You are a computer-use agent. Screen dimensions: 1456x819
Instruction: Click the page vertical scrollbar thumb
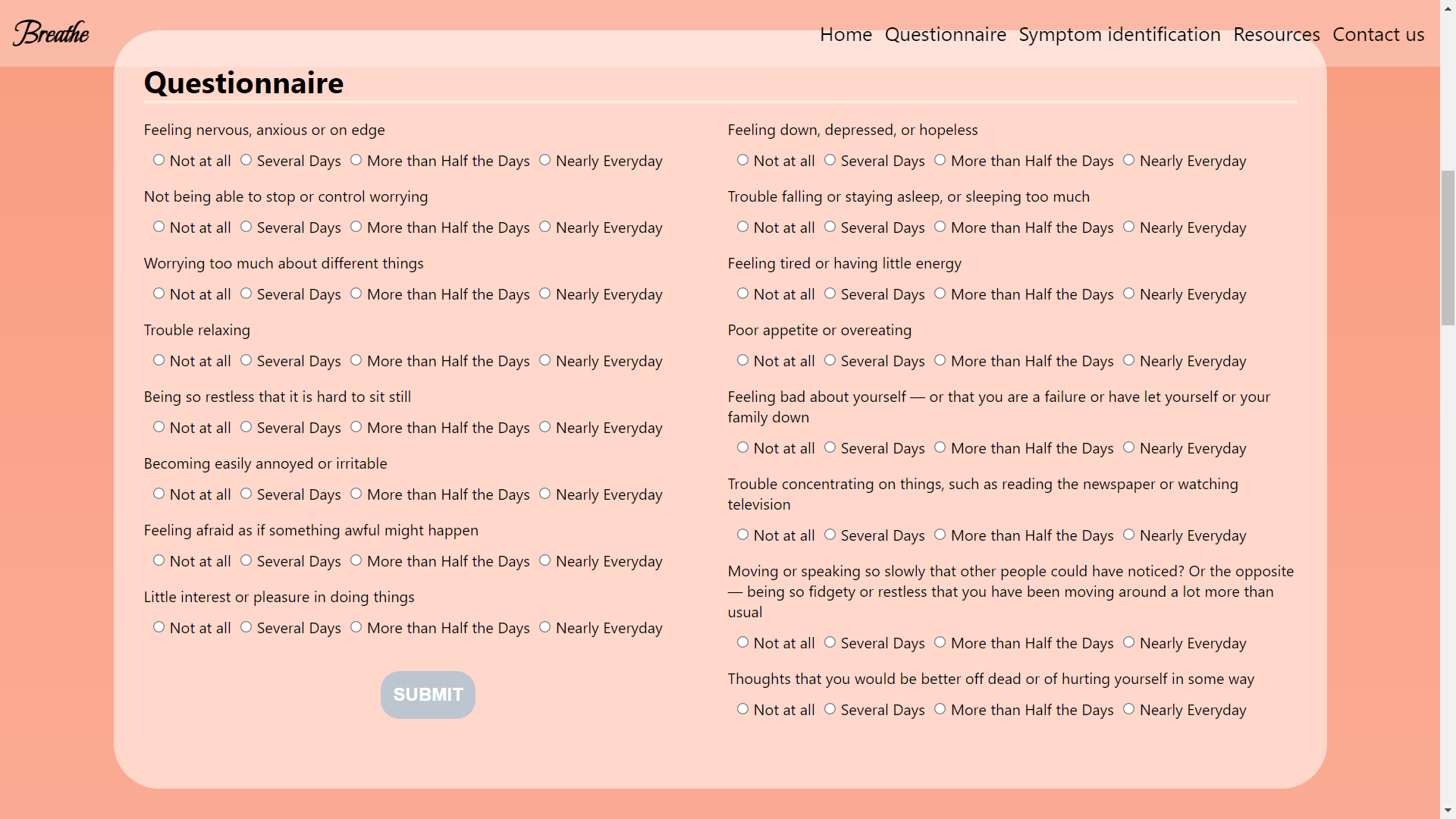(x=1448, y=248)
